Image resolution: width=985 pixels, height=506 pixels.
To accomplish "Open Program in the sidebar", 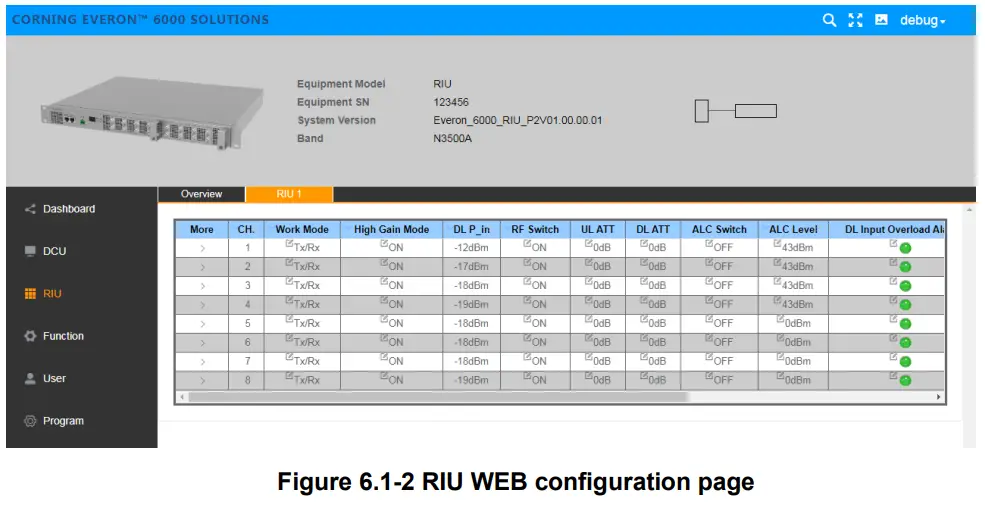I will [63, 421].
